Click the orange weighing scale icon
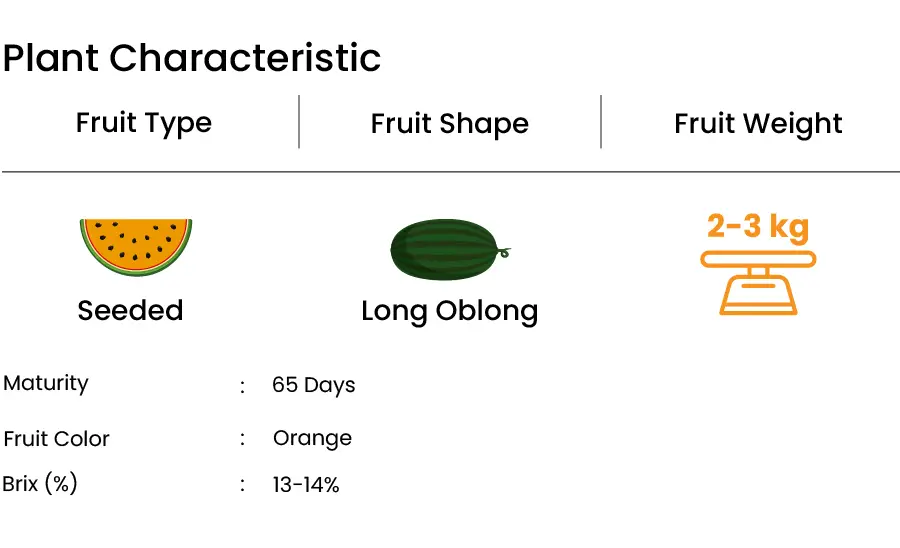Image resolution: width=900 pixels, height=548 pixels. pos(758,283)
